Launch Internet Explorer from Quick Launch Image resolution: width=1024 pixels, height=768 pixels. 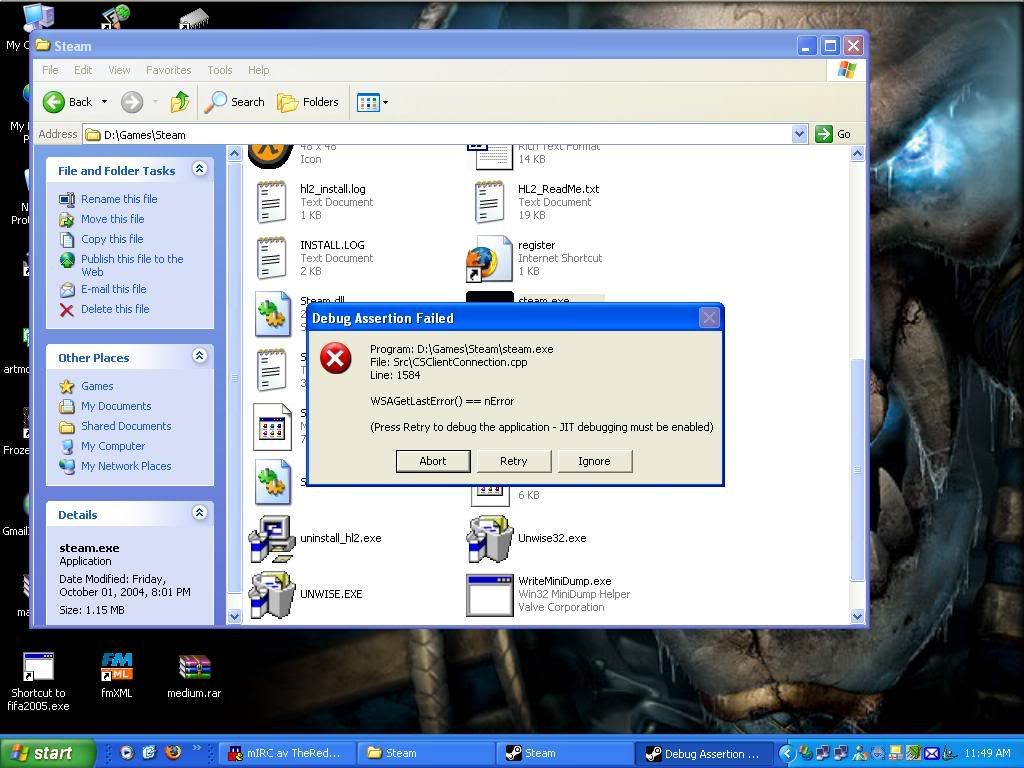[150, 752]
